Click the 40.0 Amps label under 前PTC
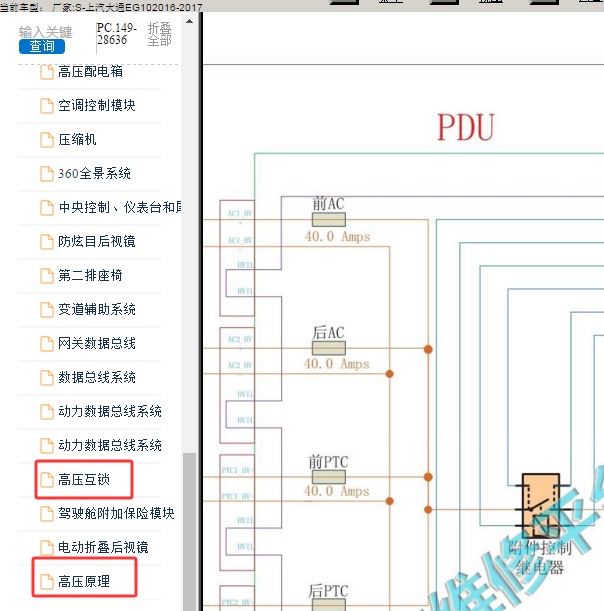604x611 pixels. 337,491
